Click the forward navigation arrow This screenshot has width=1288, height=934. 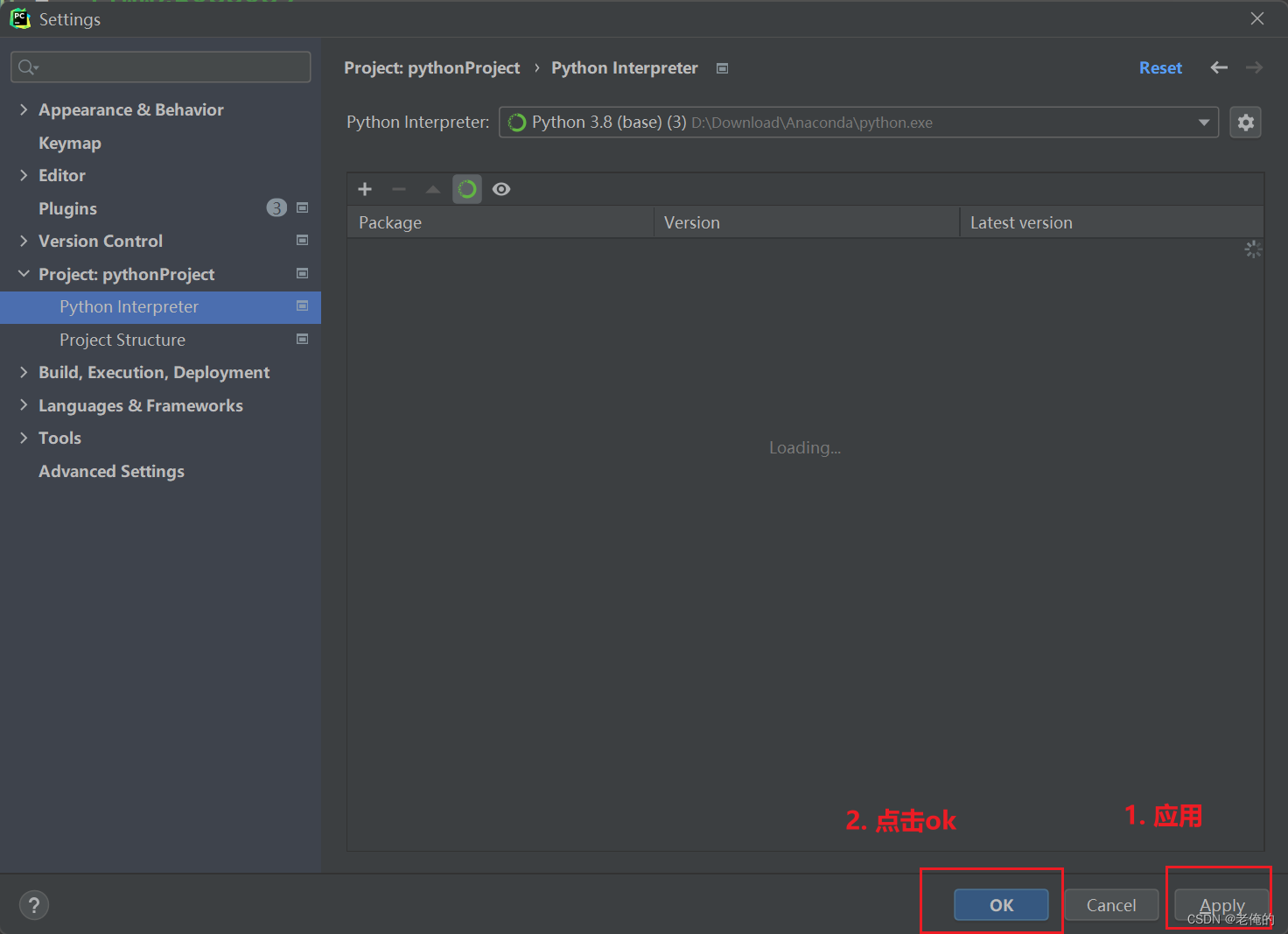click(1254, 67)
